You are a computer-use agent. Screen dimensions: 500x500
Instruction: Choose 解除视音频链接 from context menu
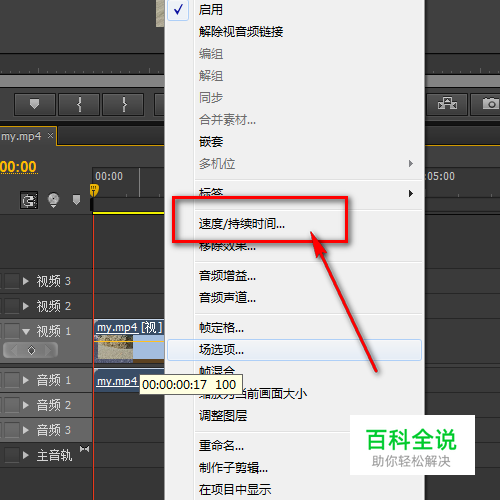(241, 32)
